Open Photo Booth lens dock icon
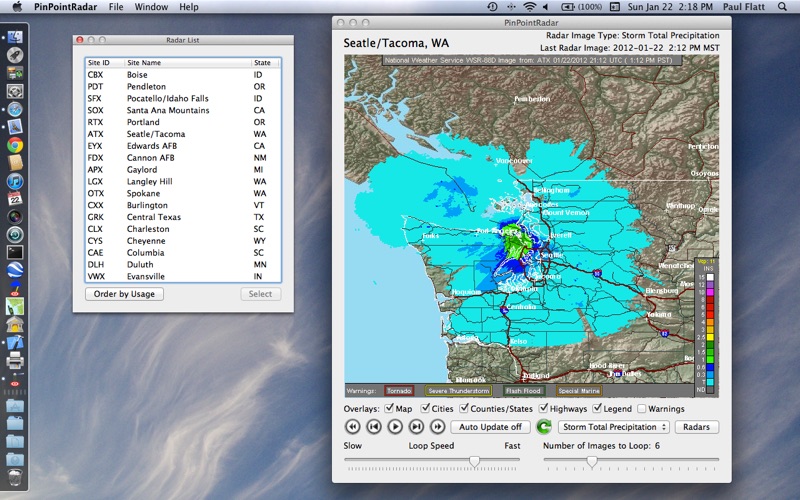This screenshot has width=800, height=500. click(x=15, y=217)
